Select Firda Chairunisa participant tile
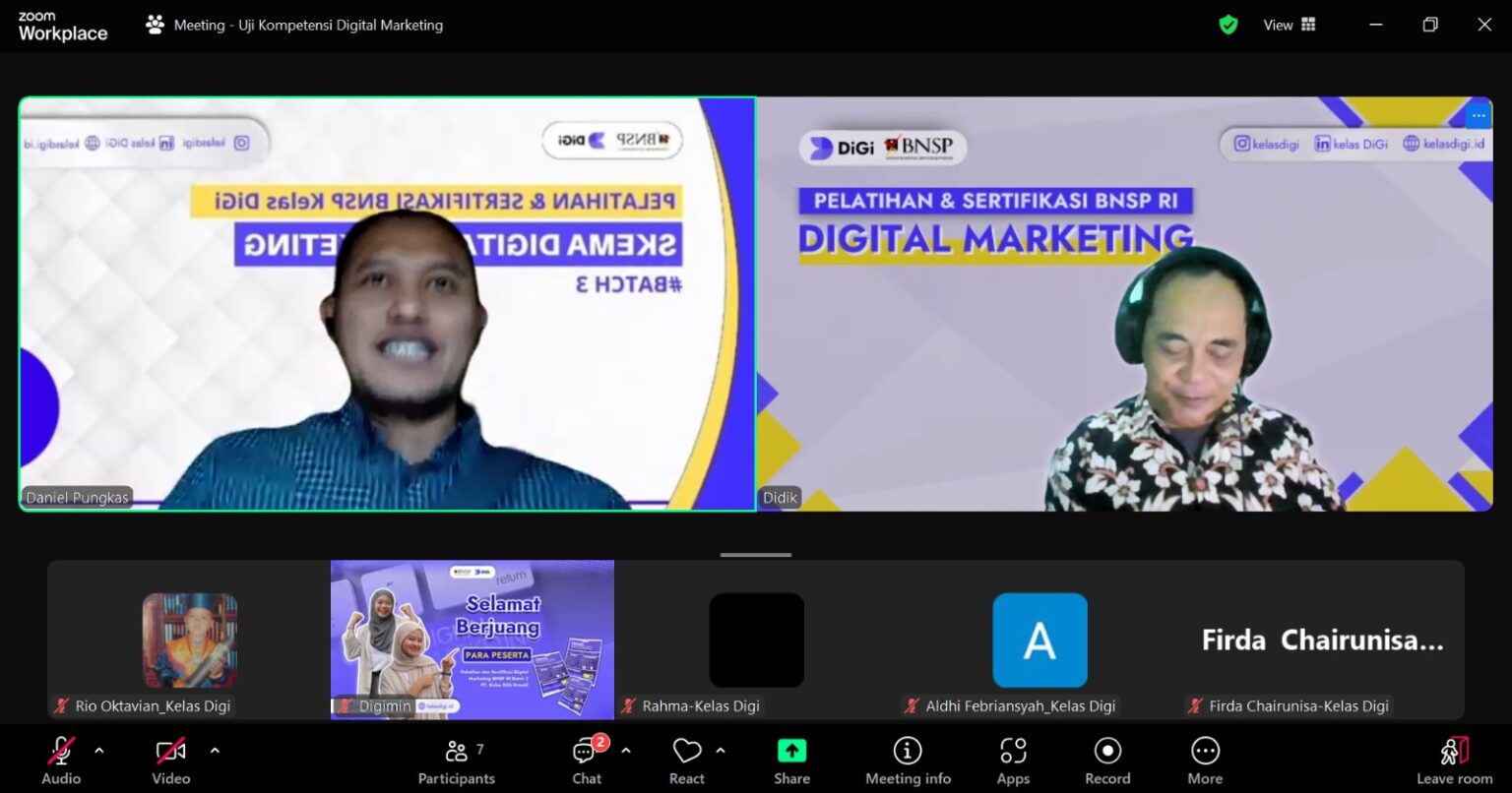The image size is (1512, 793). [x=1323, y=640]
